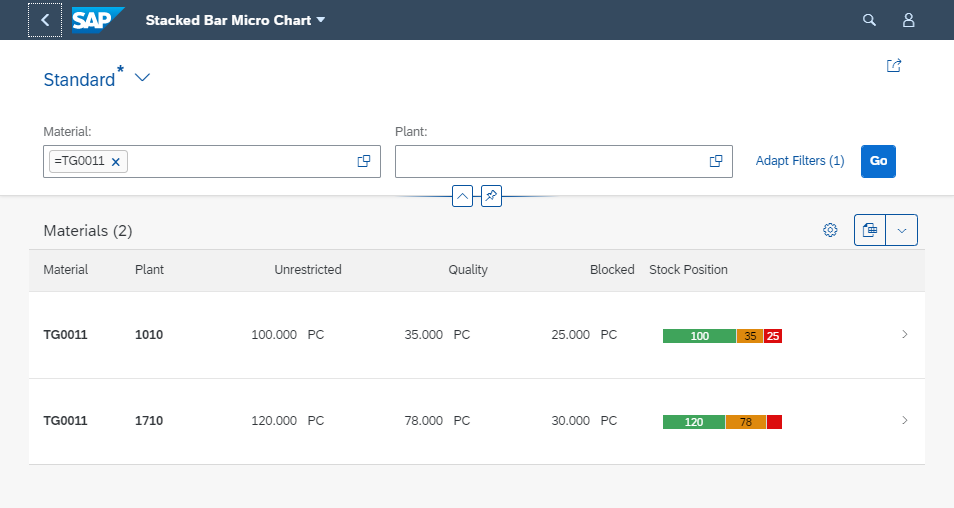Click the export to spreadsheet icon

pos(870,230)
